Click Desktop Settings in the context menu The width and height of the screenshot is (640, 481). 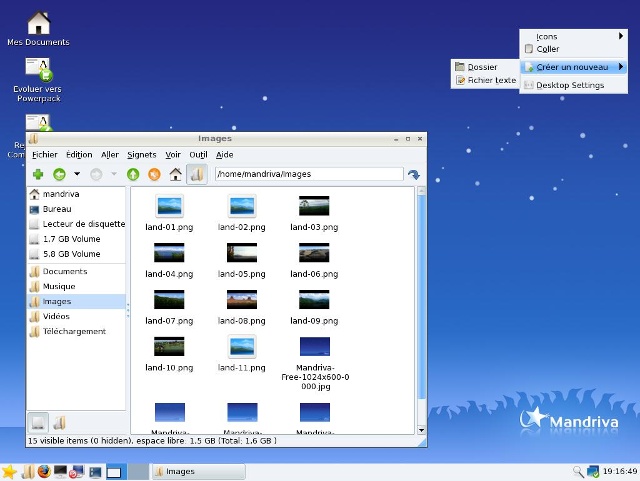pos(570,85)
